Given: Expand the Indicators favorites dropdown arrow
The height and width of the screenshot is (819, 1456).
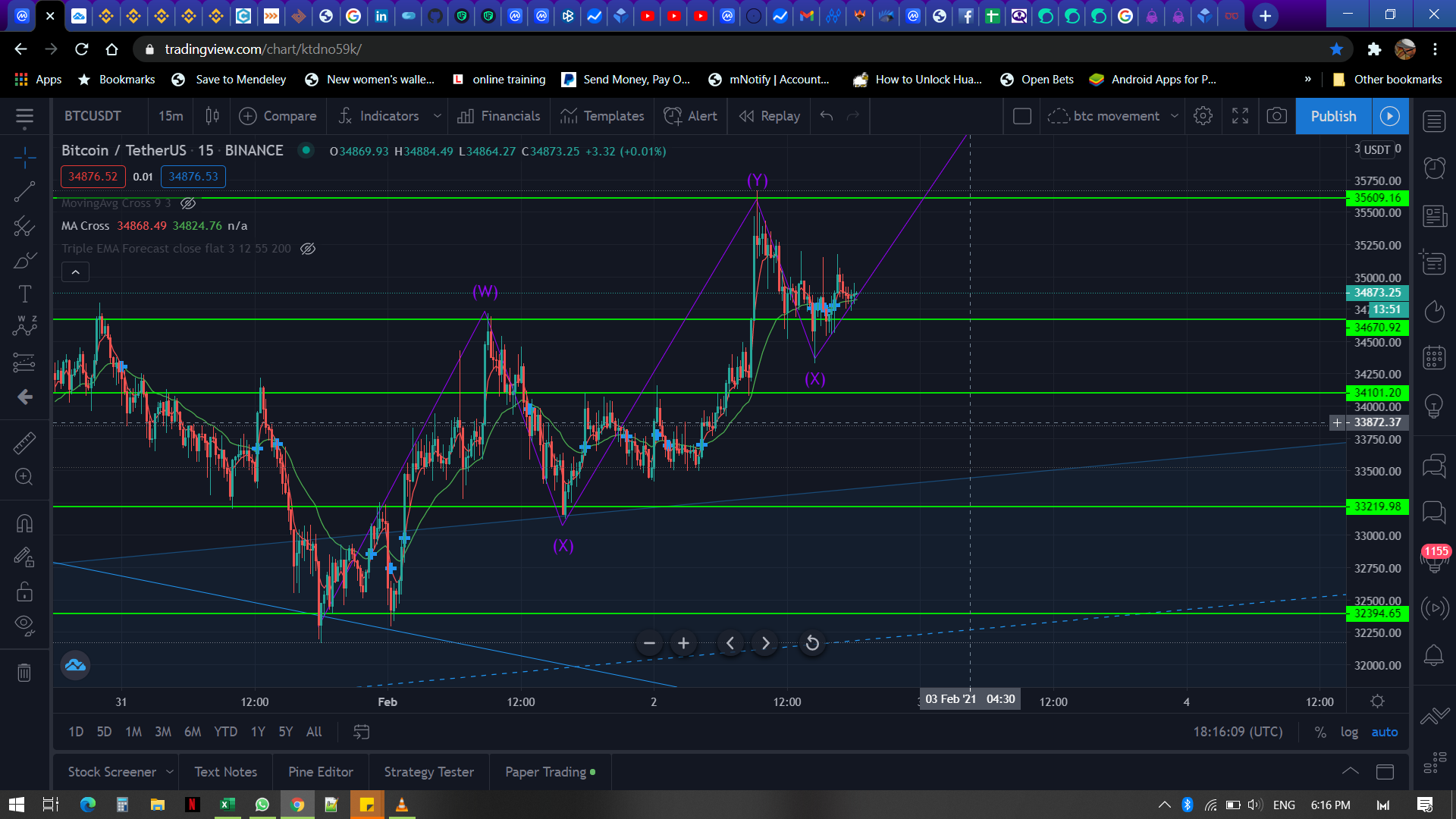Looking at the screenshot, I should [438, 116].
